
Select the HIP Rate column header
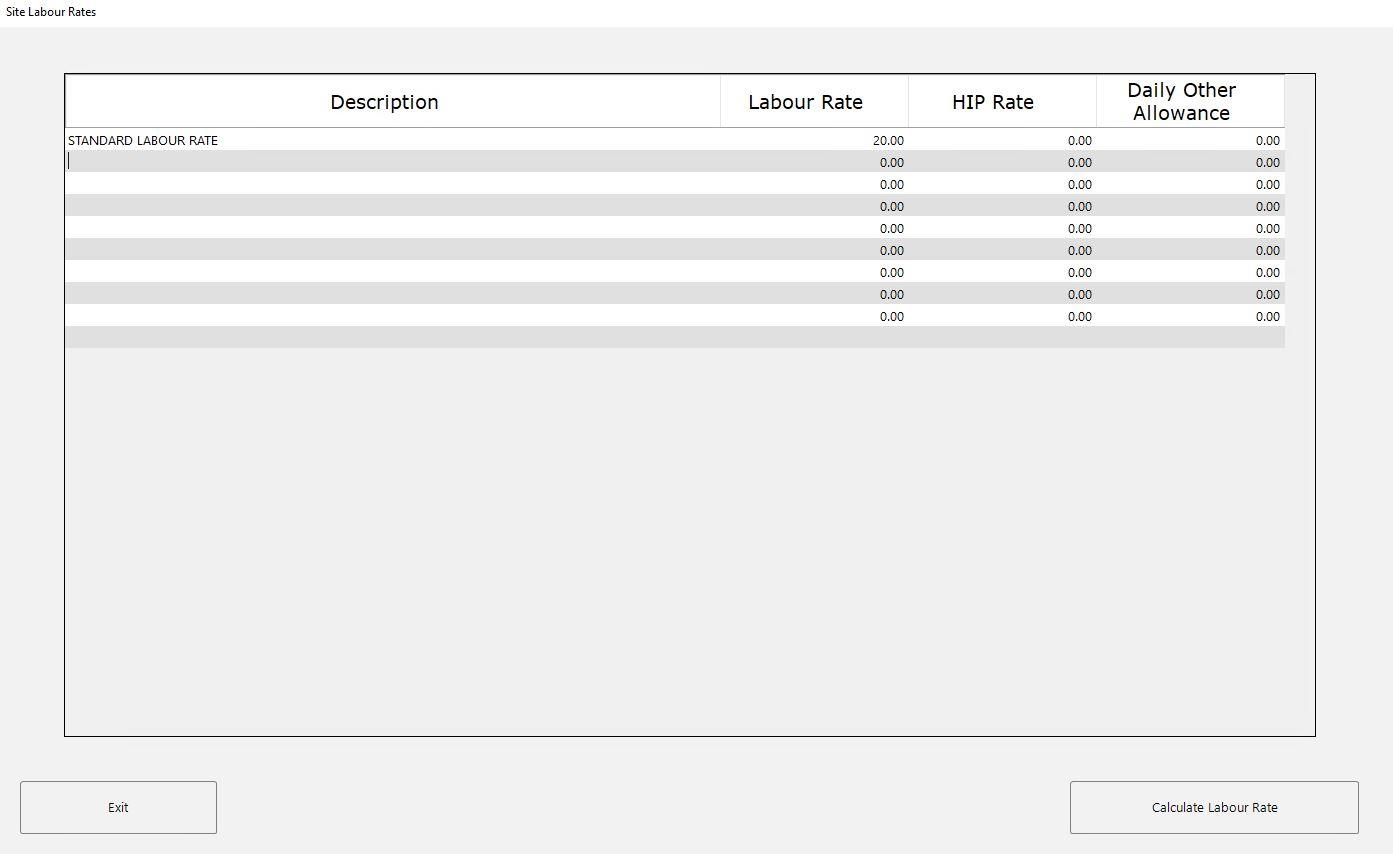tap(994, 101)
